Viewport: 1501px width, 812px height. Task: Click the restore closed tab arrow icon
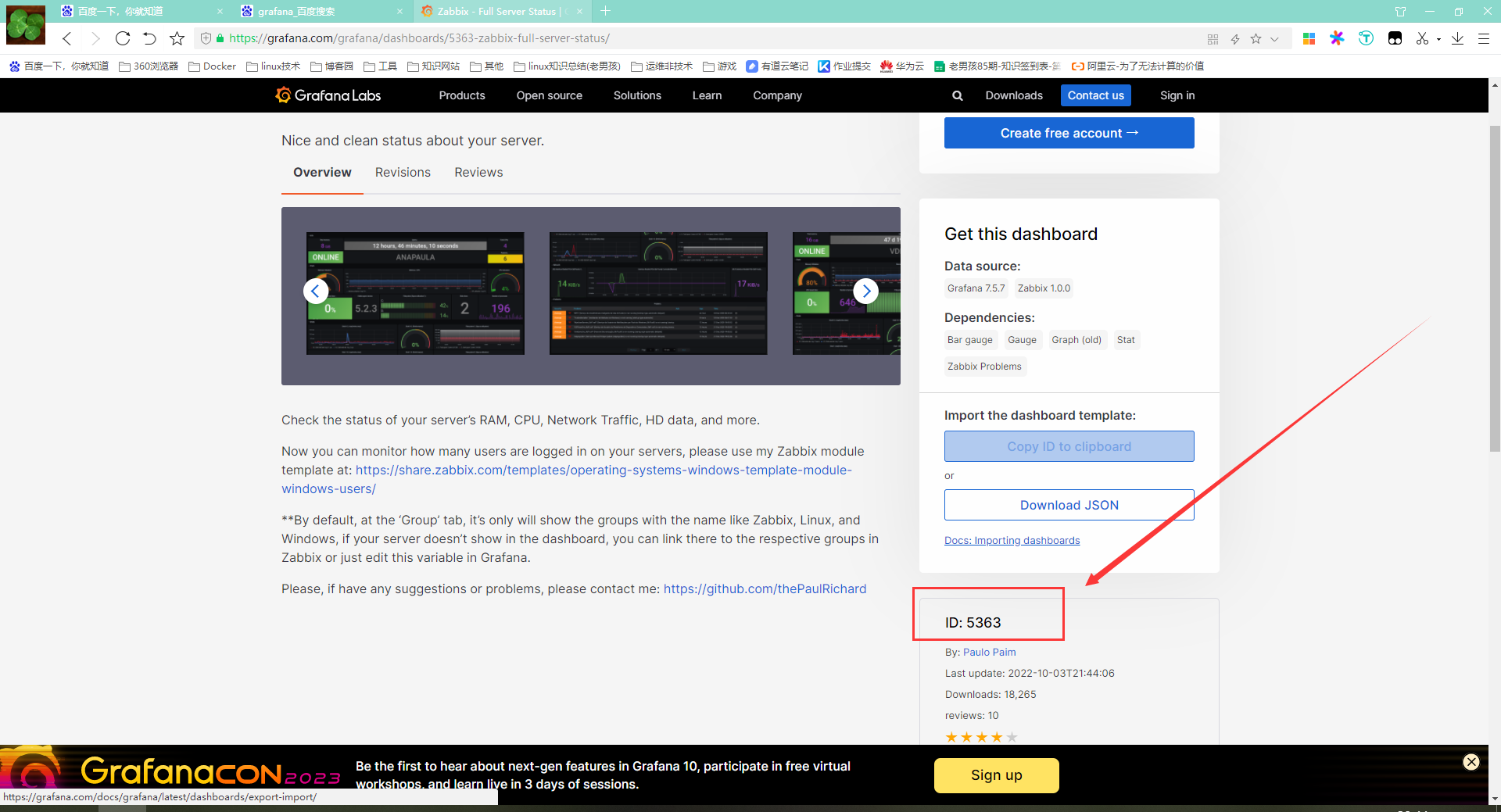[x=150, y=38]
